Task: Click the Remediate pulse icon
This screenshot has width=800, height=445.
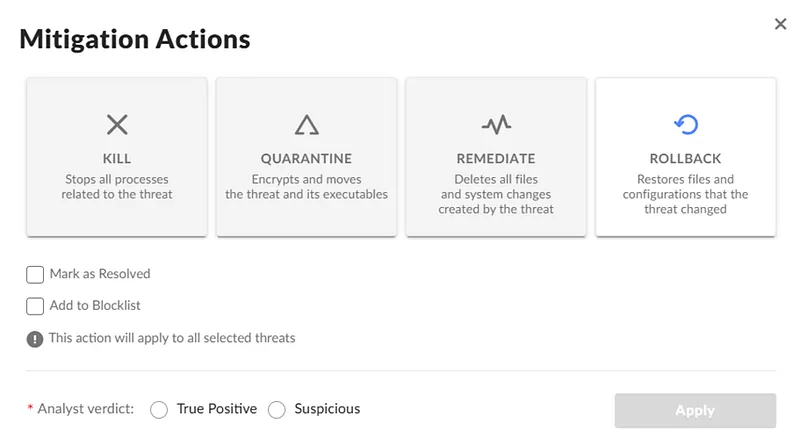Action: pos(496,125)
